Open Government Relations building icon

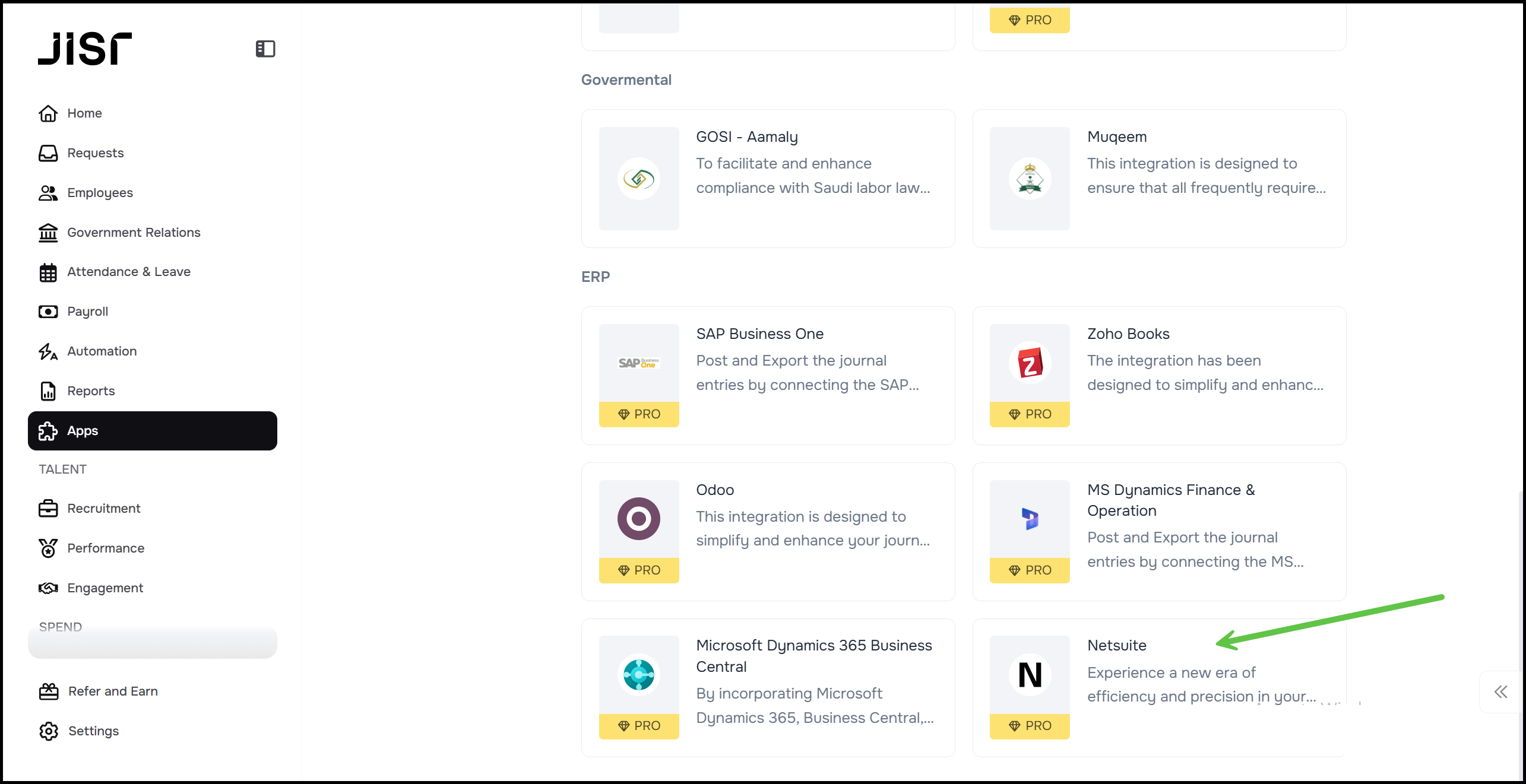point(48,233)
